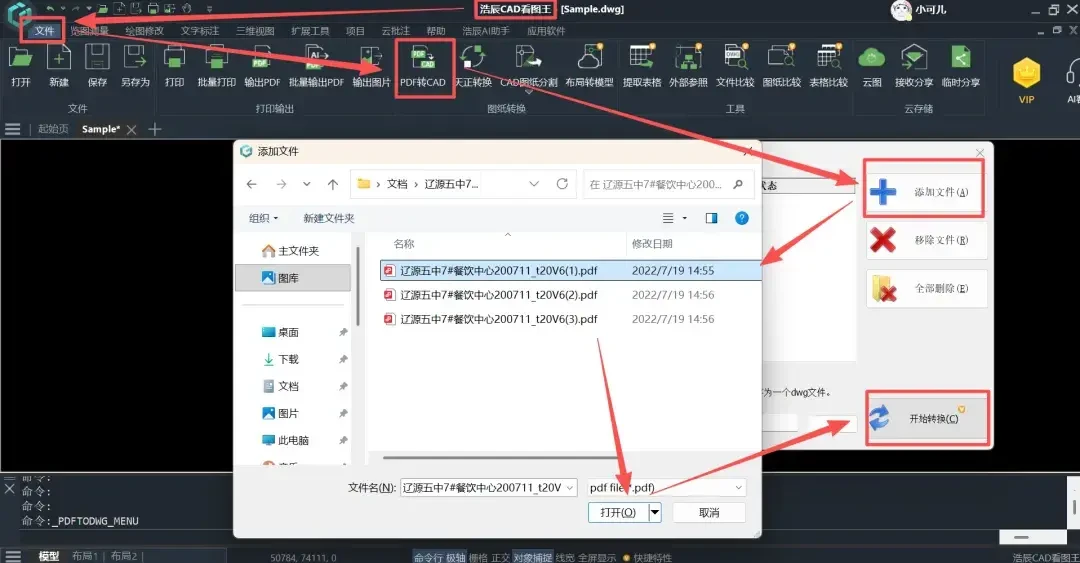Choose the 输出图片 export image tool
1080x563 pixels.
click(371, 59)
